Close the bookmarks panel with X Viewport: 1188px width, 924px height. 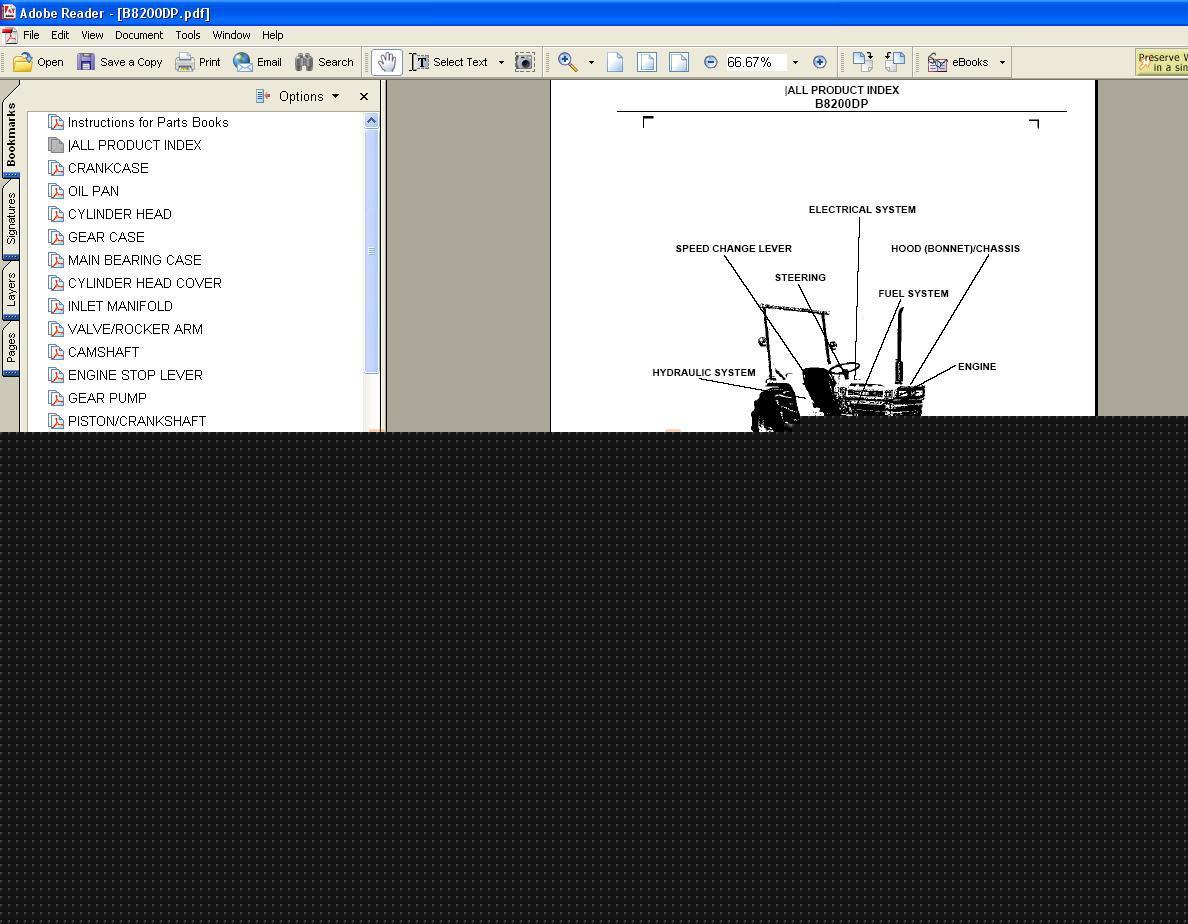click(364, 96)
